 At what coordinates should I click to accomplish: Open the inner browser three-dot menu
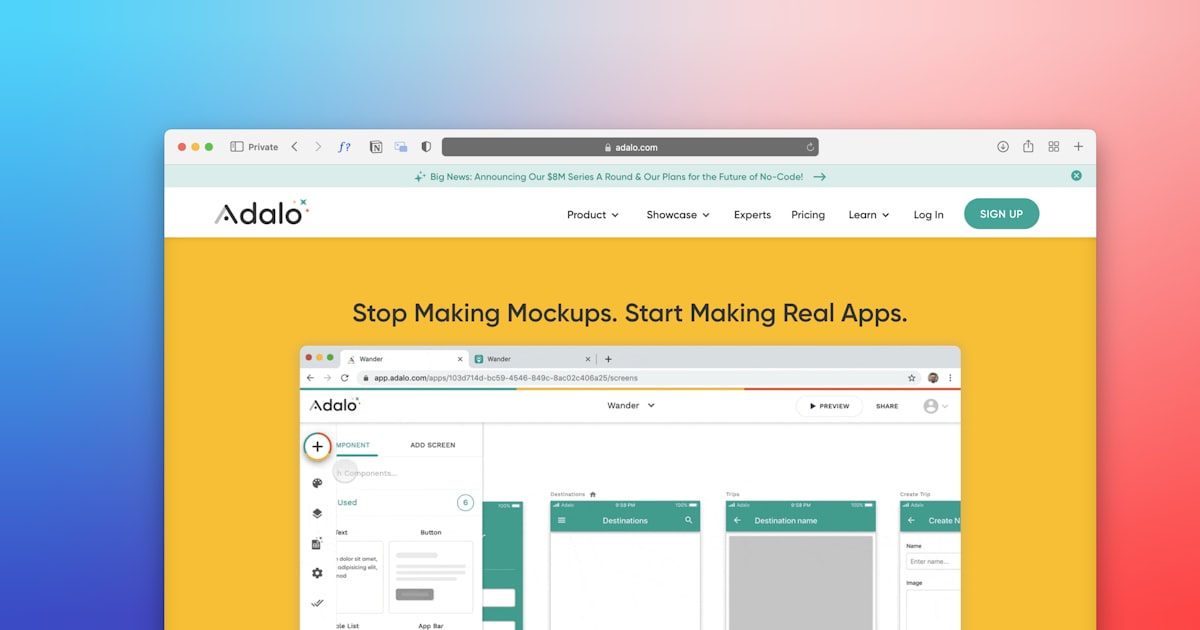point(950,378)
